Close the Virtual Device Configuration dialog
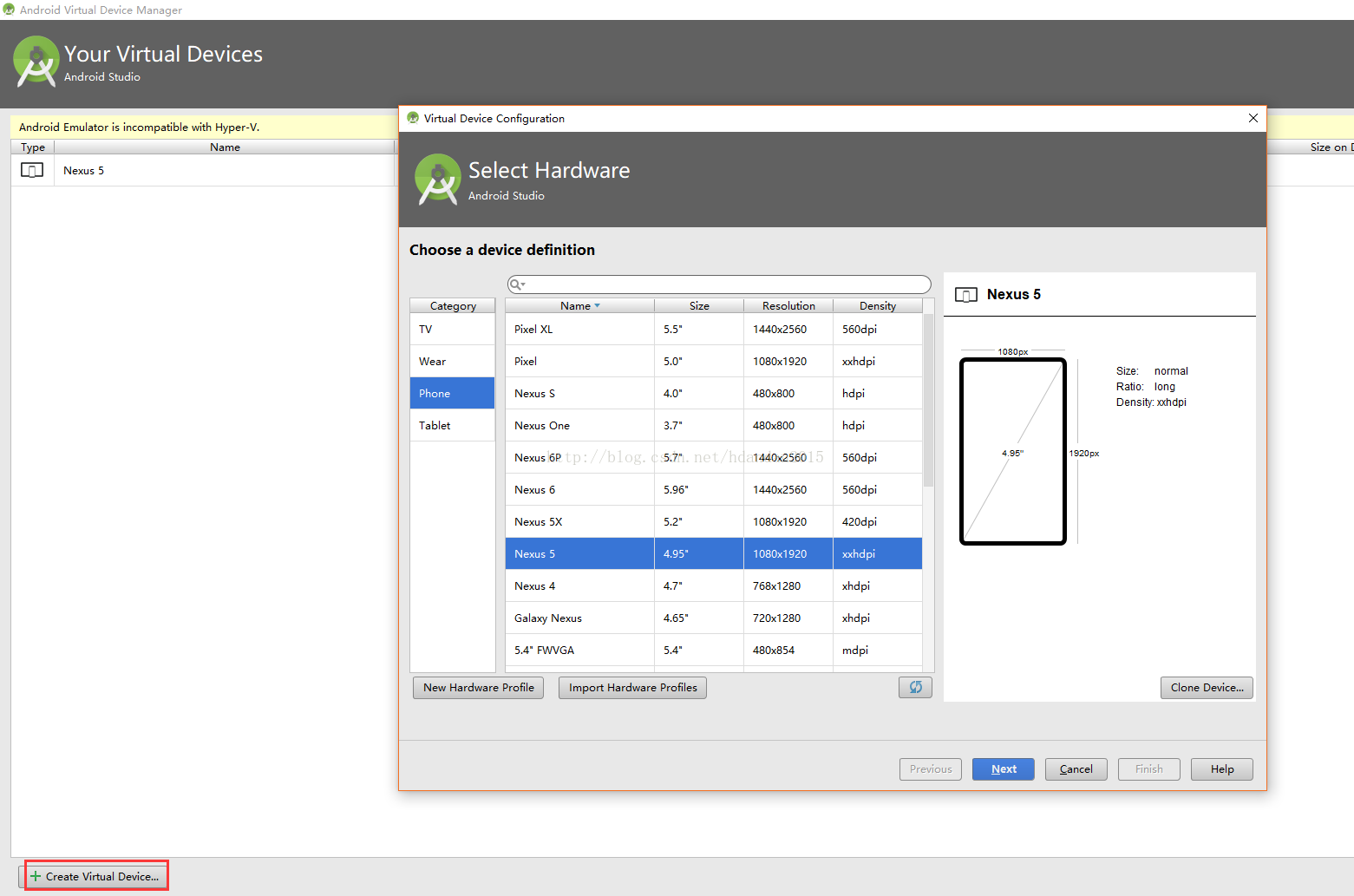The image size is (1354, 896). pyautogui.click(x=1253, y=118)
